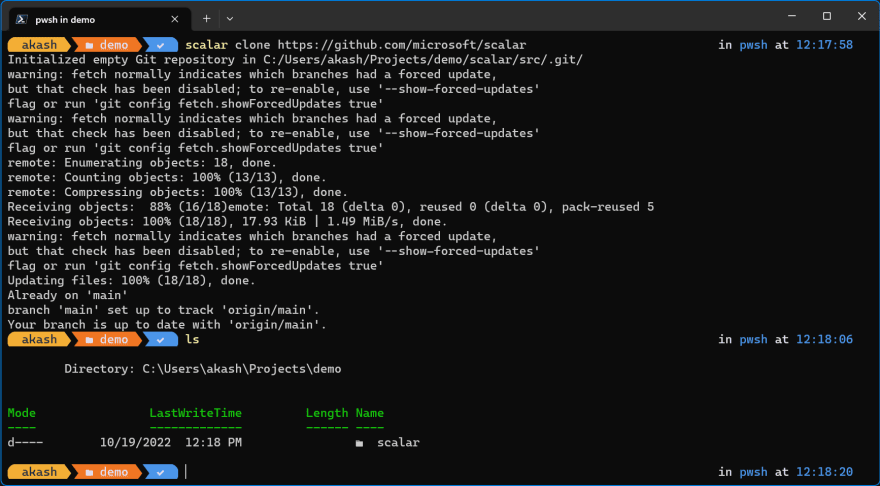Click the 'Directory: C:\Users\akash\Projects\demo' line
Viewport: 880px width, 486px height.
click(x=203, y=369)
